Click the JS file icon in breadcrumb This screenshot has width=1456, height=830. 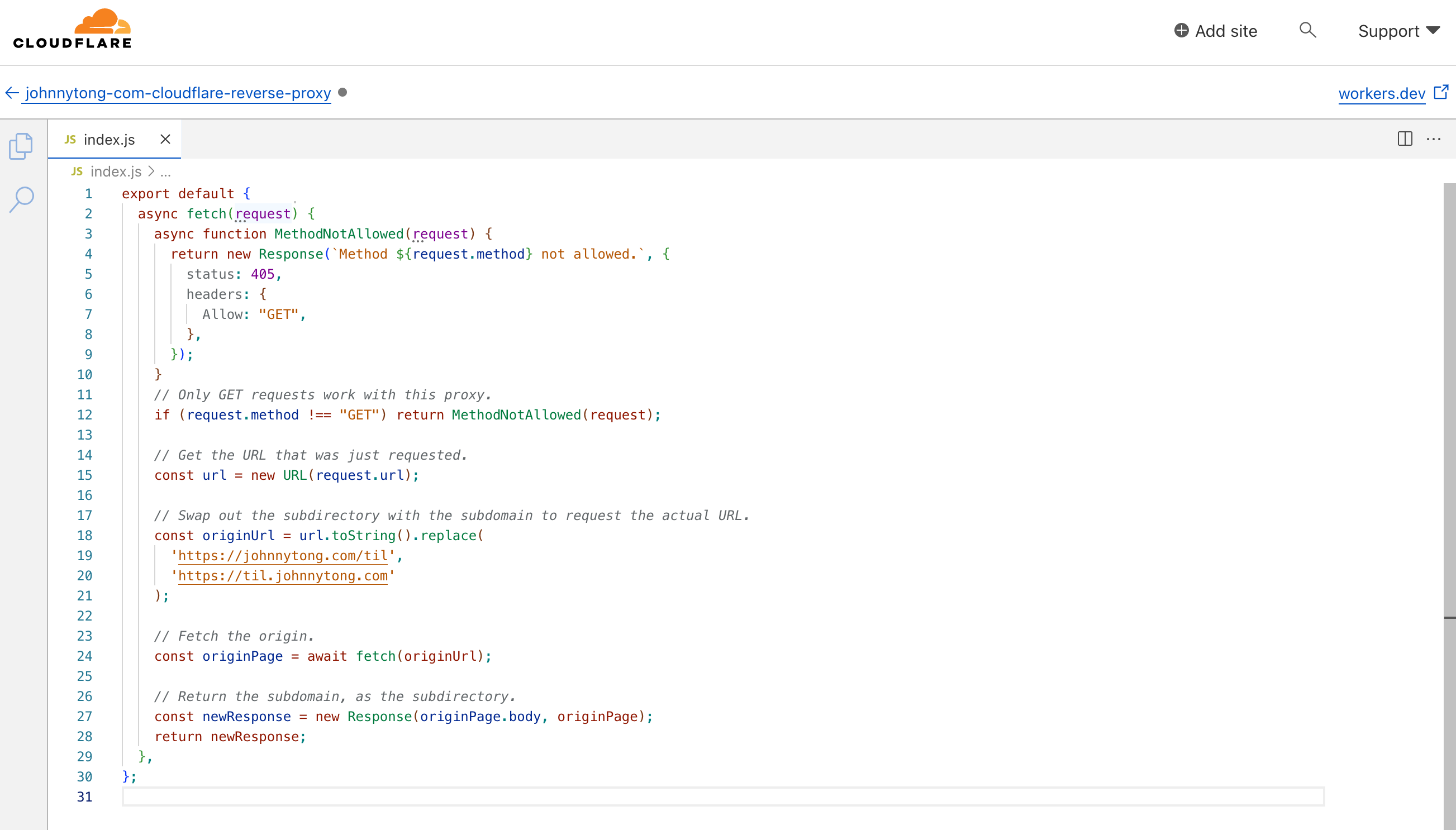pyautogui.click(x=77, y=171)
